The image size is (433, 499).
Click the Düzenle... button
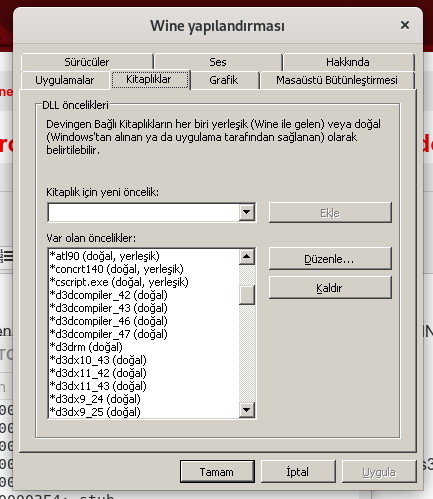point(330,259)
